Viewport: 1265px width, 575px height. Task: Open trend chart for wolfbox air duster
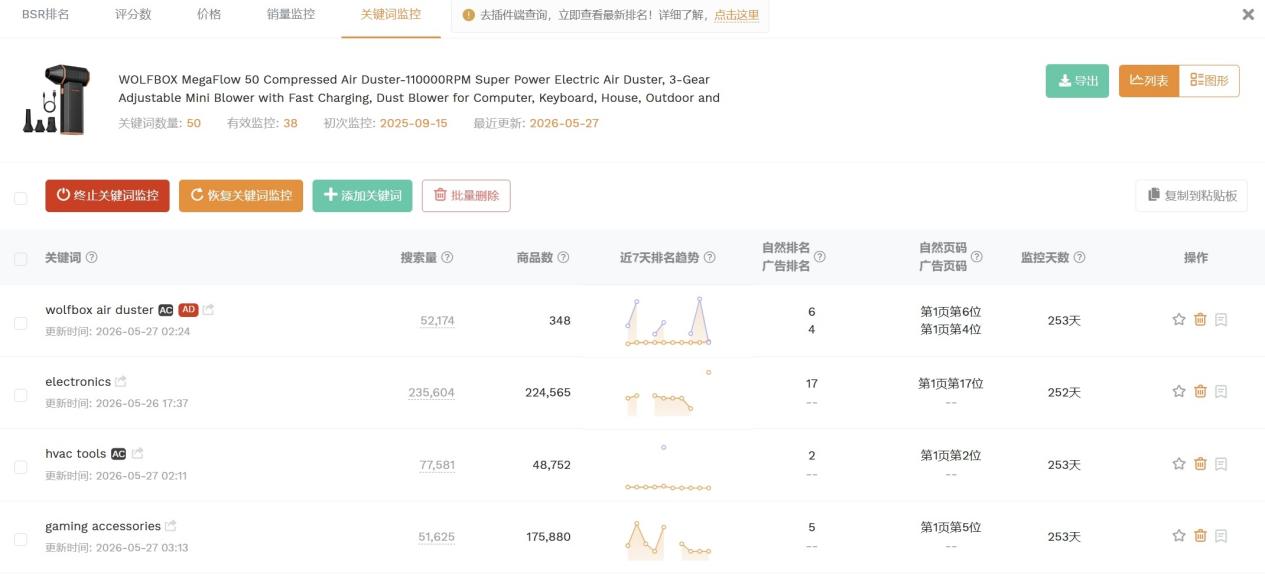pyautogui.click(x=668, y=321)
